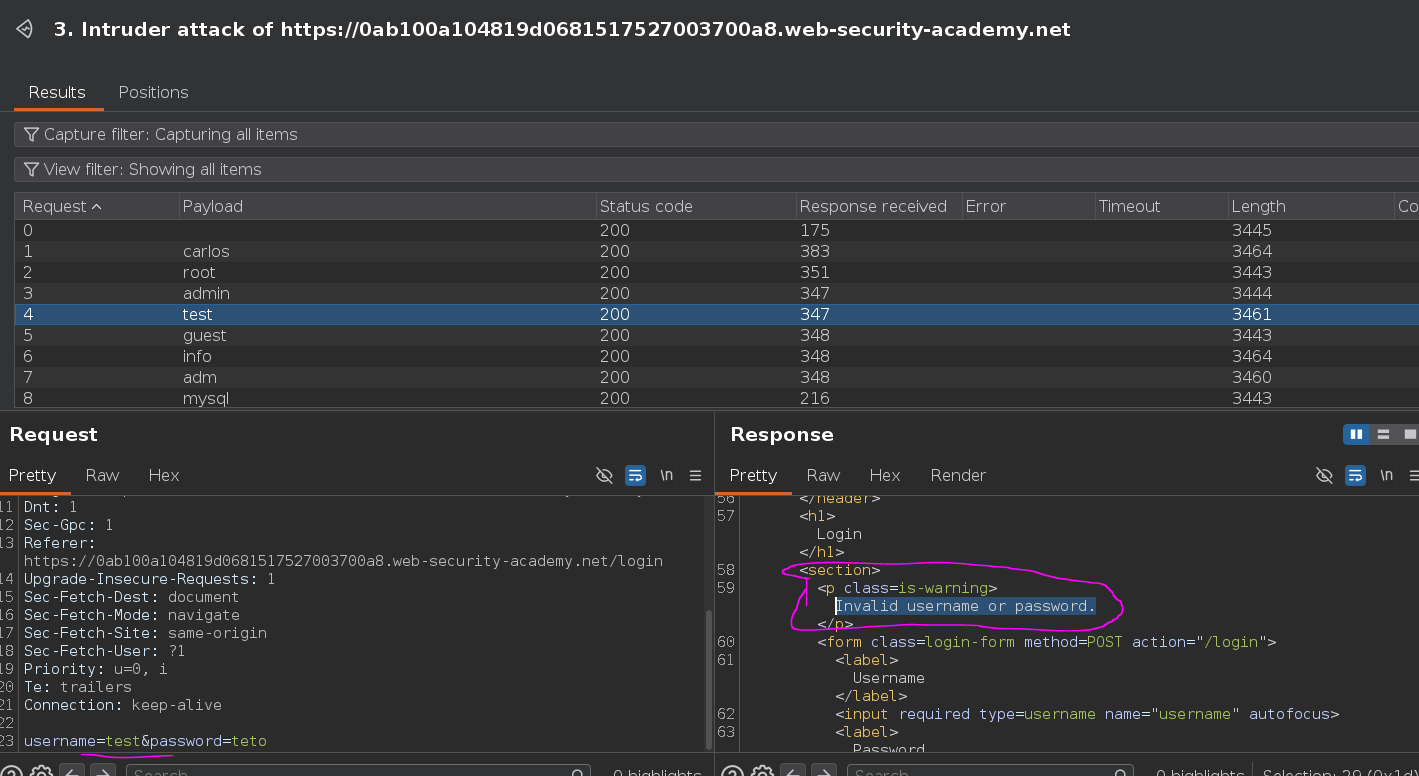Select the guest payload row

point(716,335)
